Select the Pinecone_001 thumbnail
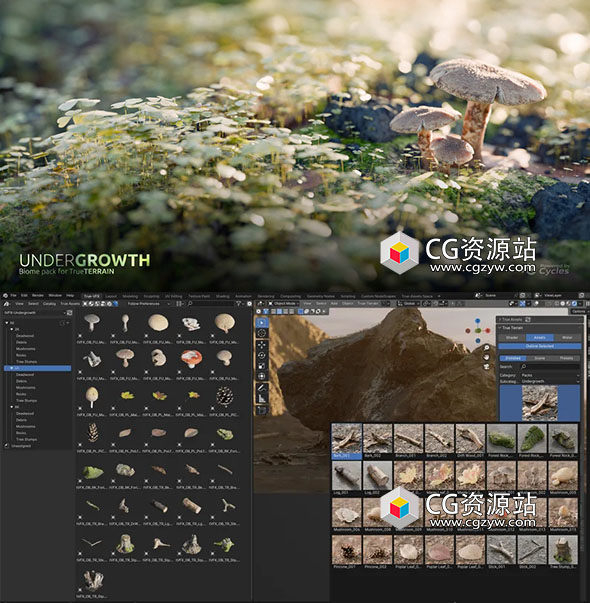590x603 pixels. (347, 553)
